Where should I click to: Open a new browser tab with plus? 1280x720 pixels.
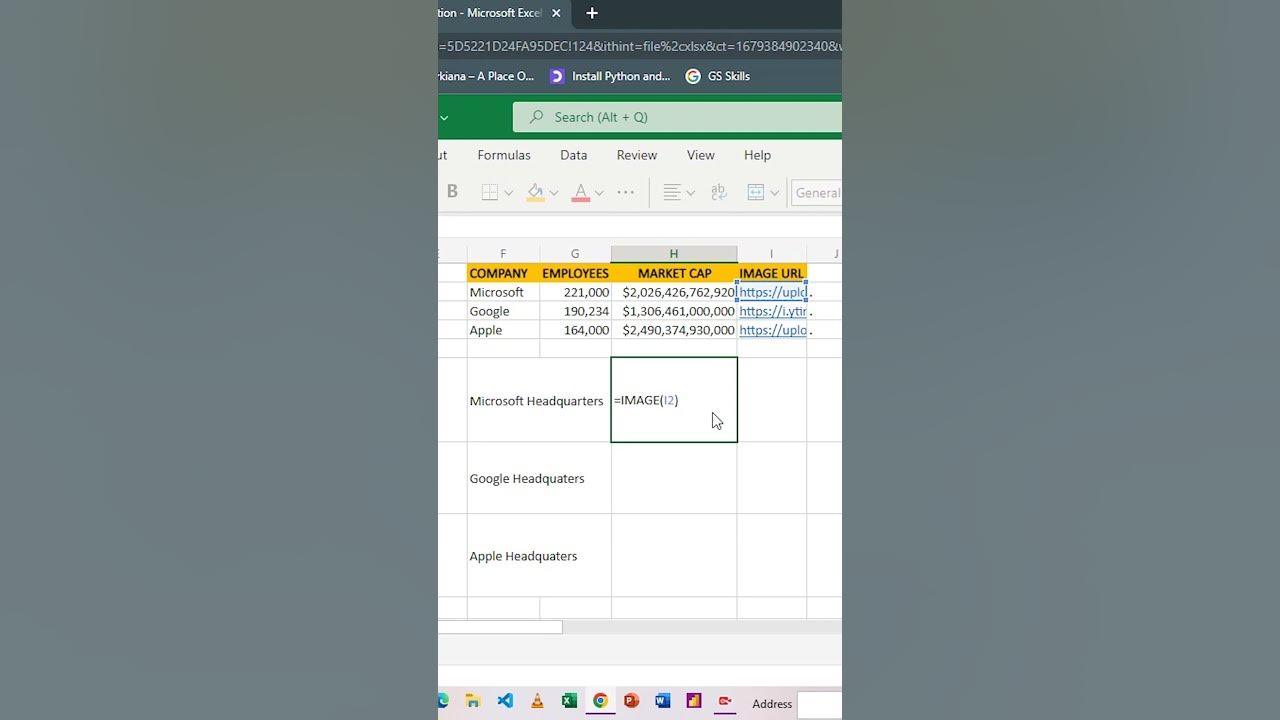coord(592,13)
